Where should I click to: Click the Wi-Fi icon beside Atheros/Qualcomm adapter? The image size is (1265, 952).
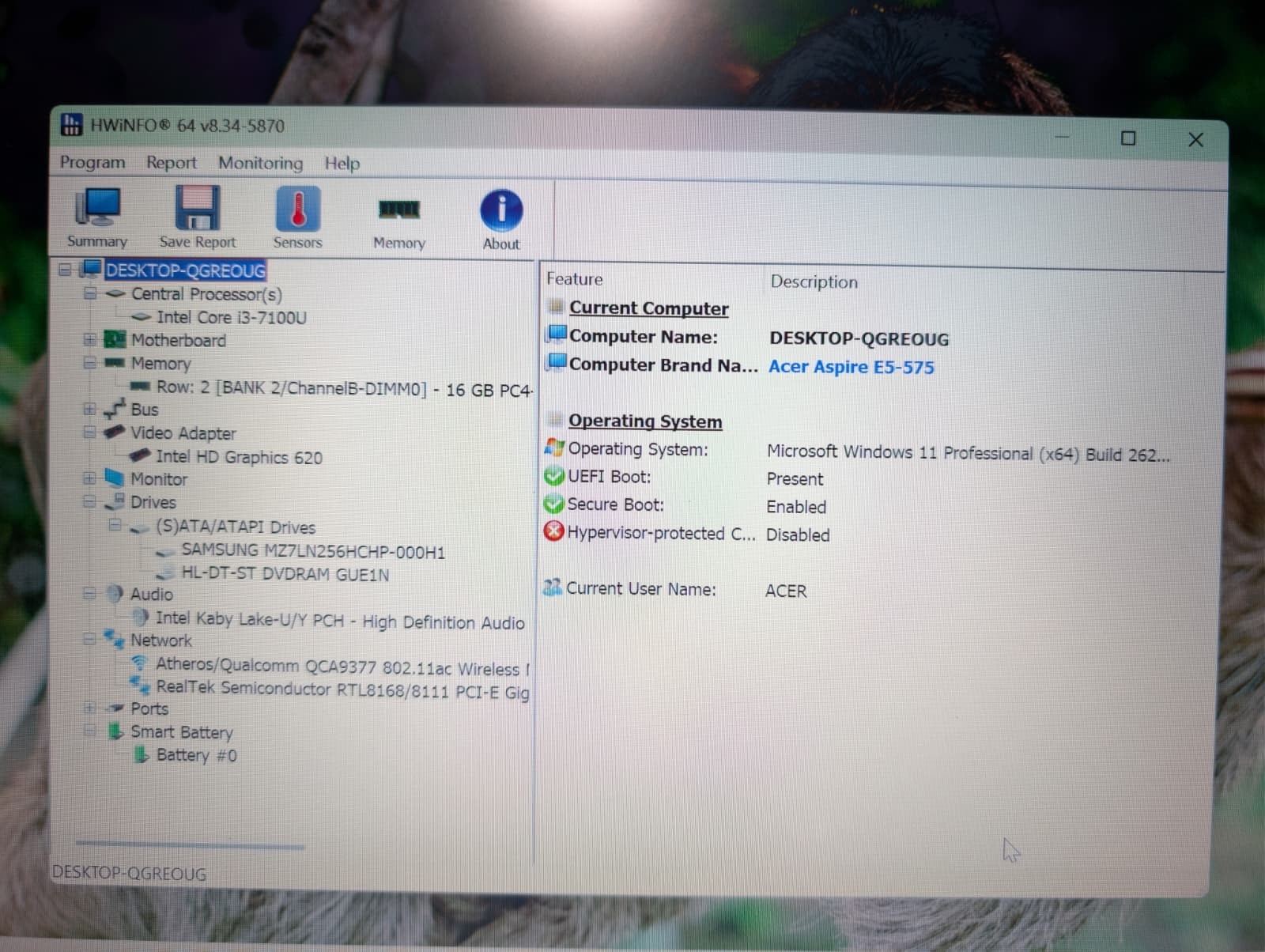139,663
